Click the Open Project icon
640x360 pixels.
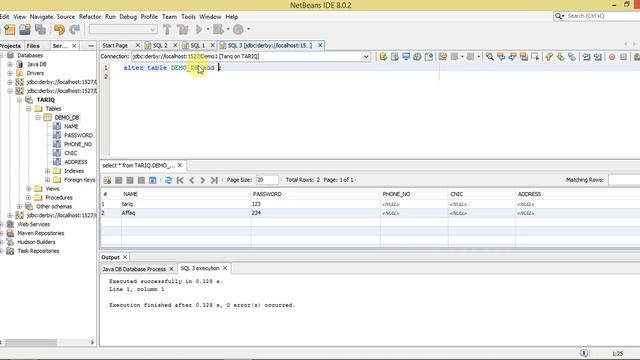pos(25,29)
